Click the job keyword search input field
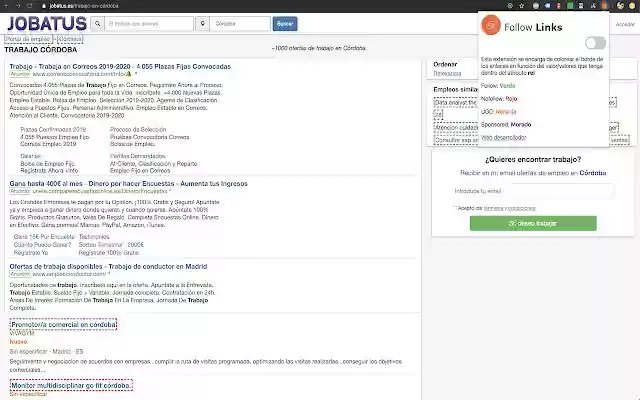 click(x=149, y=24)
